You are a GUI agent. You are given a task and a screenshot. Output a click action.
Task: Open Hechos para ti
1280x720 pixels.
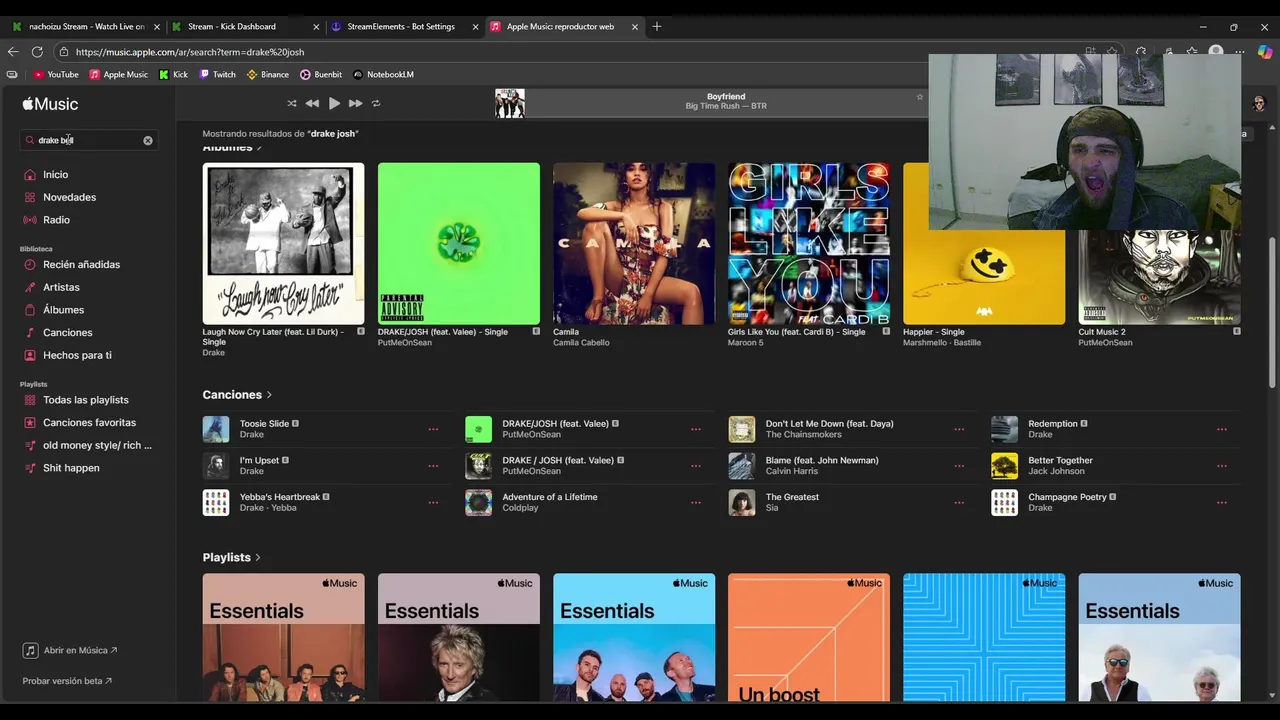(x=77, y=355)
